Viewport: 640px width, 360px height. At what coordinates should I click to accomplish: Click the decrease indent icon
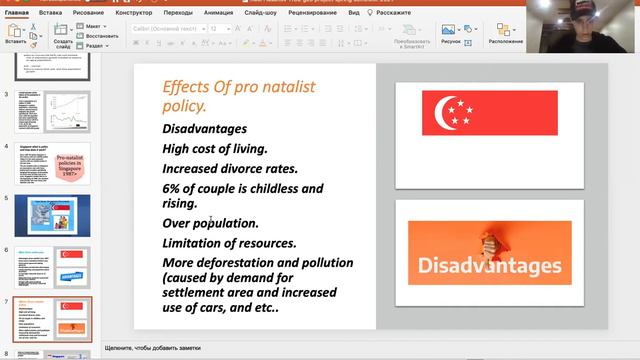pos(328,29)
